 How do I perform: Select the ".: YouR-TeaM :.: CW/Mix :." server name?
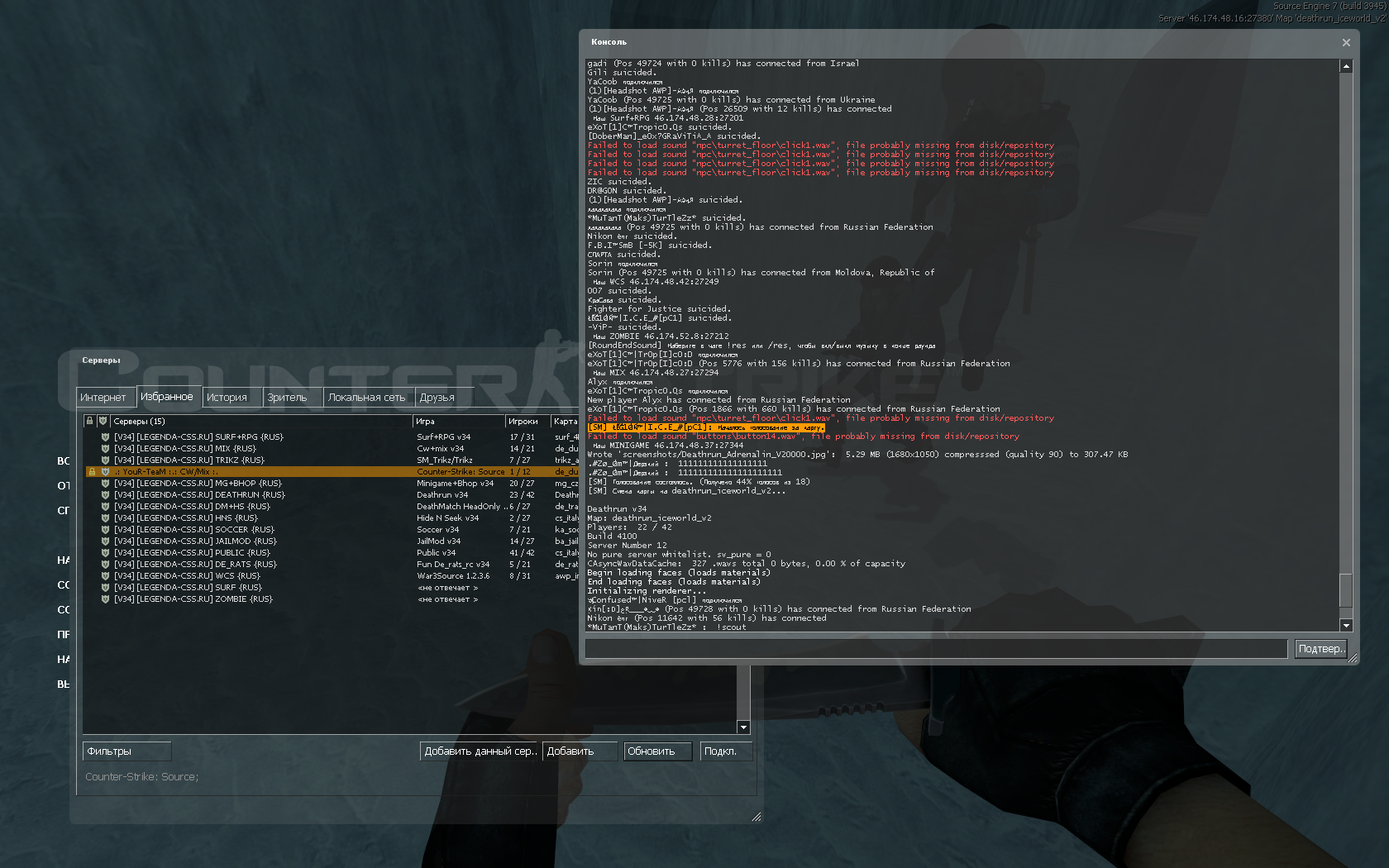(165, 471)
